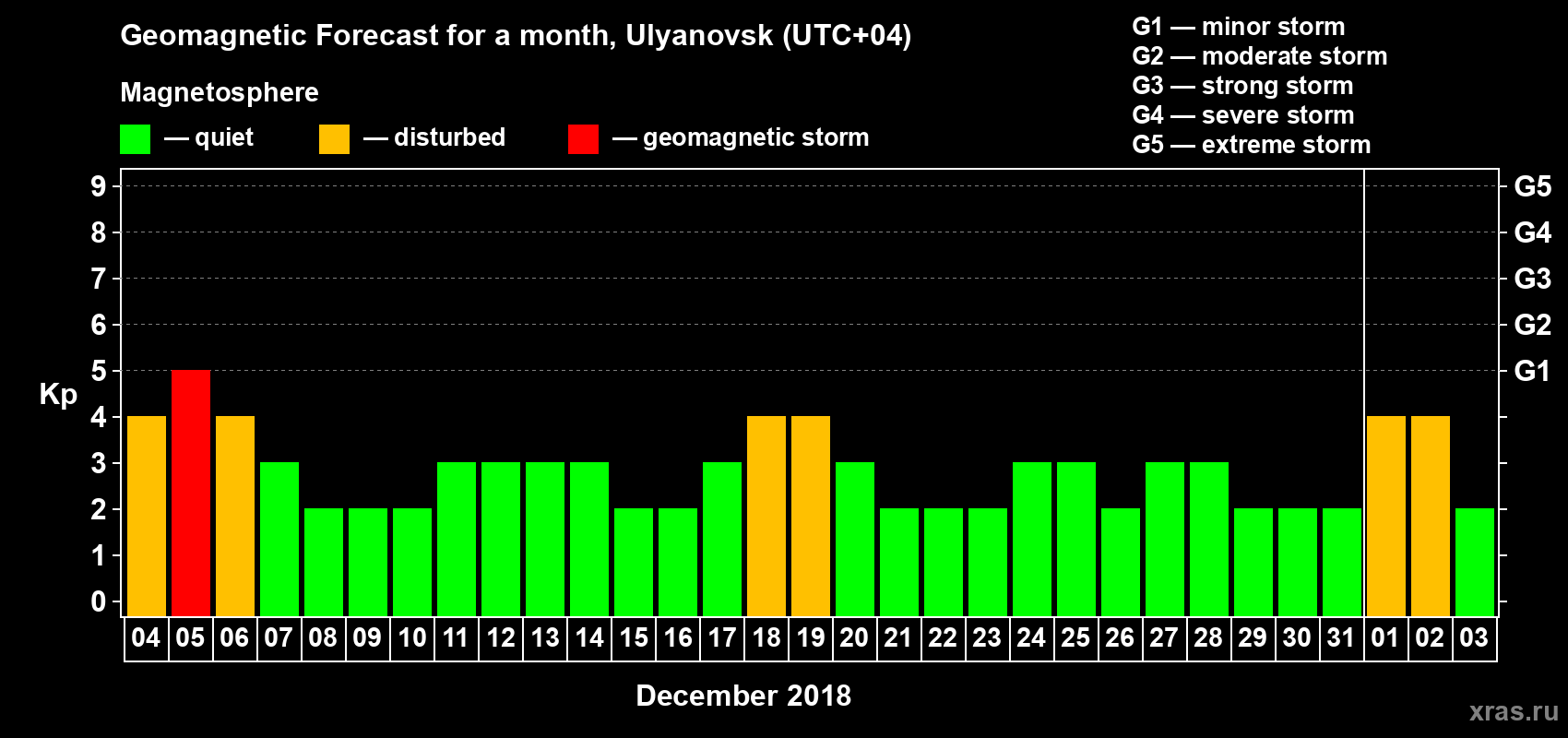Click the Kp value 0 on axis
The image size is (1568, 738).
point(99,601)
